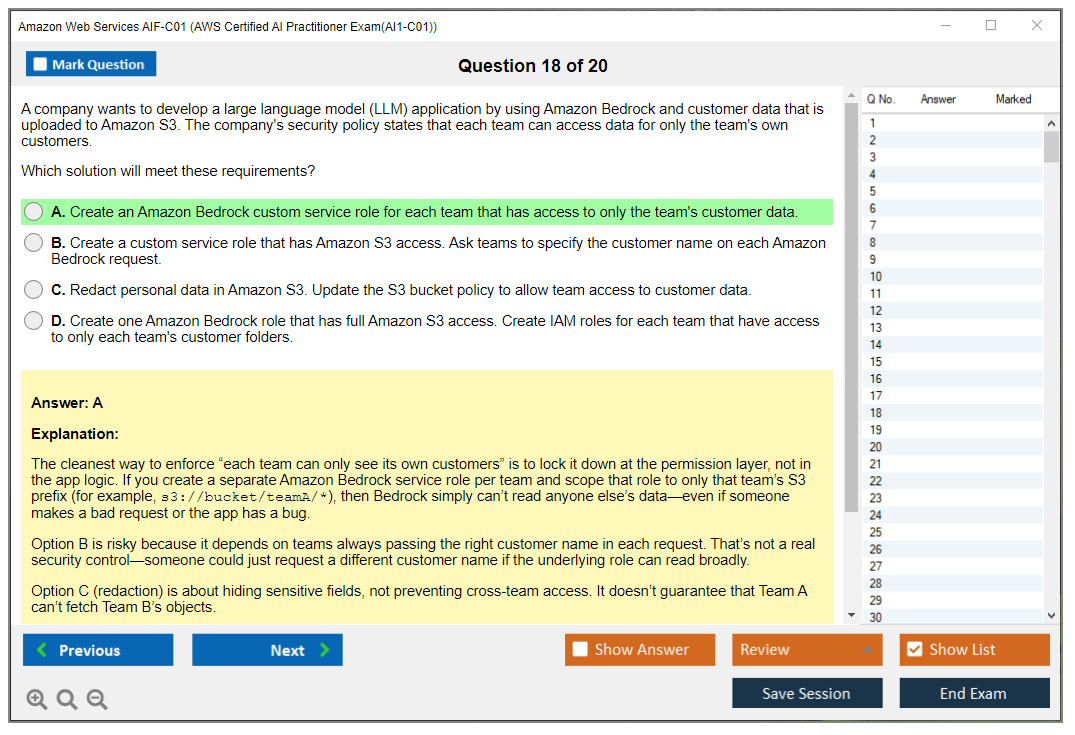Click the magnifier-plus zoom in icon
The width and height of the screenshot is (1075, 735).
(37, 699)
